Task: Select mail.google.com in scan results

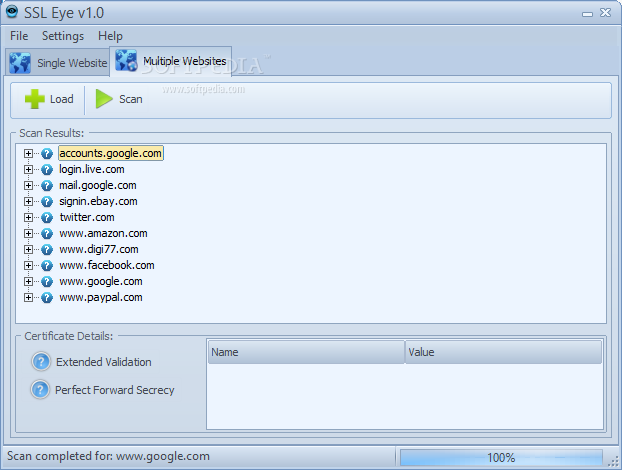Action: click(x=98, y=185)
